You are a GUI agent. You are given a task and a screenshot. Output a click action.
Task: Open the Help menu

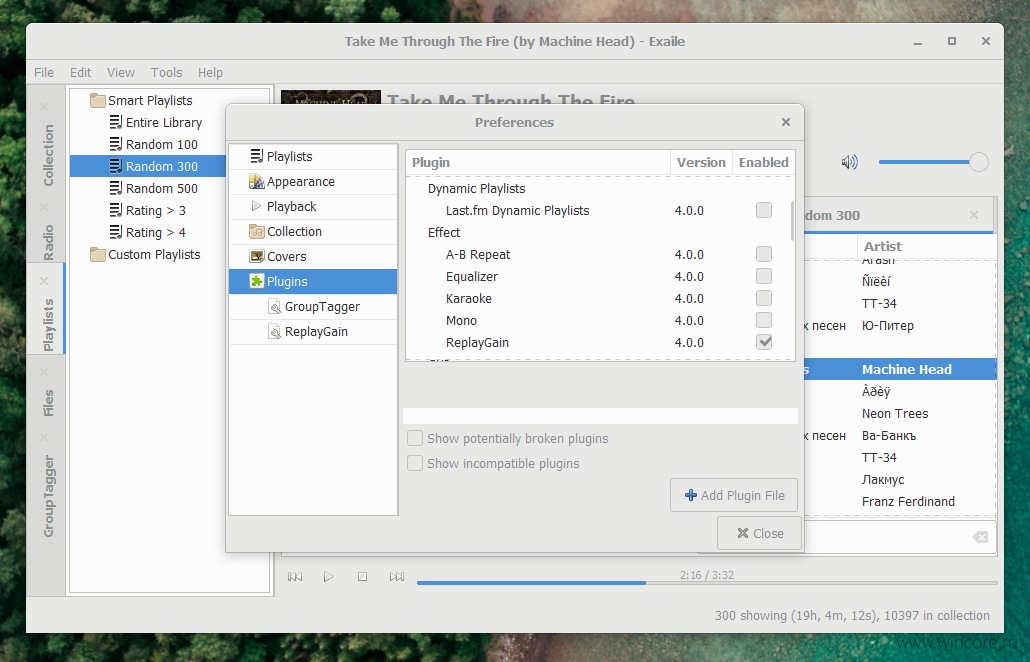(x=210, y=72)
